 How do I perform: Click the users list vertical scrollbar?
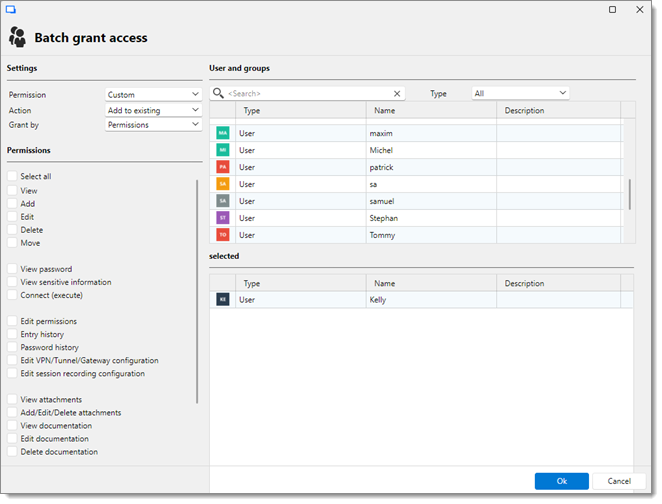pyautogui.click(x=629, y=195)
